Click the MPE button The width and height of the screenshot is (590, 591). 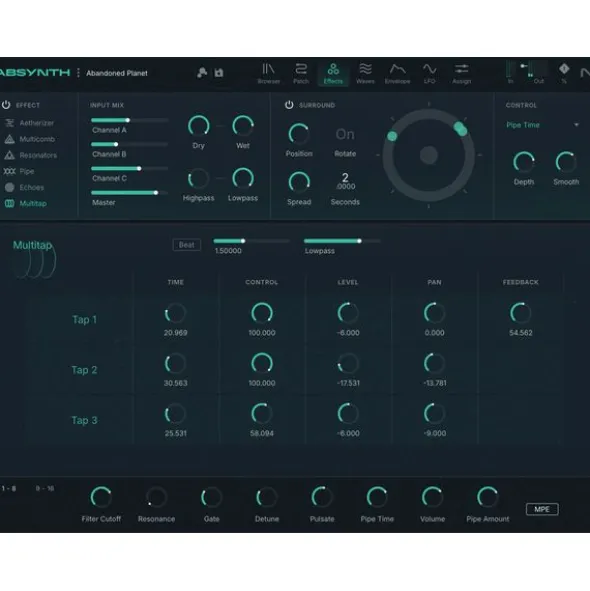tap(542, 509)
